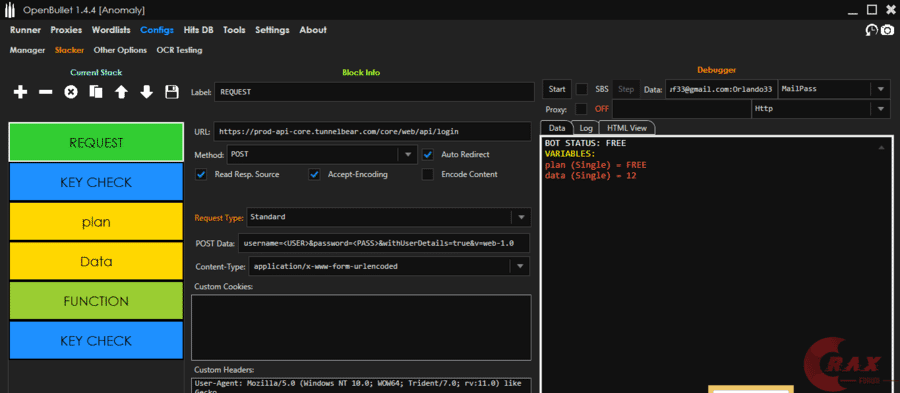
Task: Disable block using circled X icon
Action: (71, 92)
